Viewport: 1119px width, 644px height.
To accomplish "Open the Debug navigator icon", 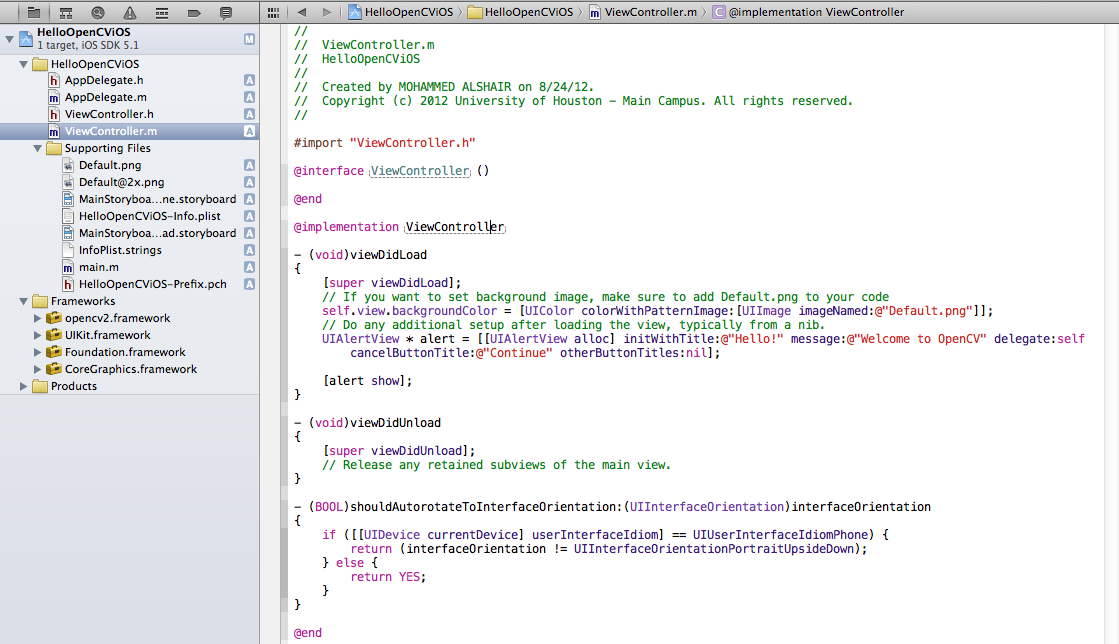I will pyautogui.click(x=162, y=13).
